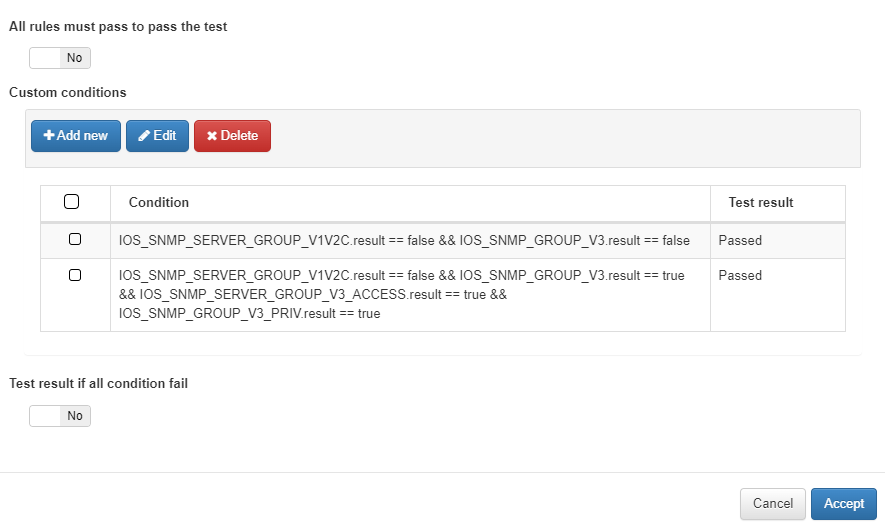Toggle the 'Test result if all condition fail' switch
Viewport: 885px width, 529px height.
(60, 416)
